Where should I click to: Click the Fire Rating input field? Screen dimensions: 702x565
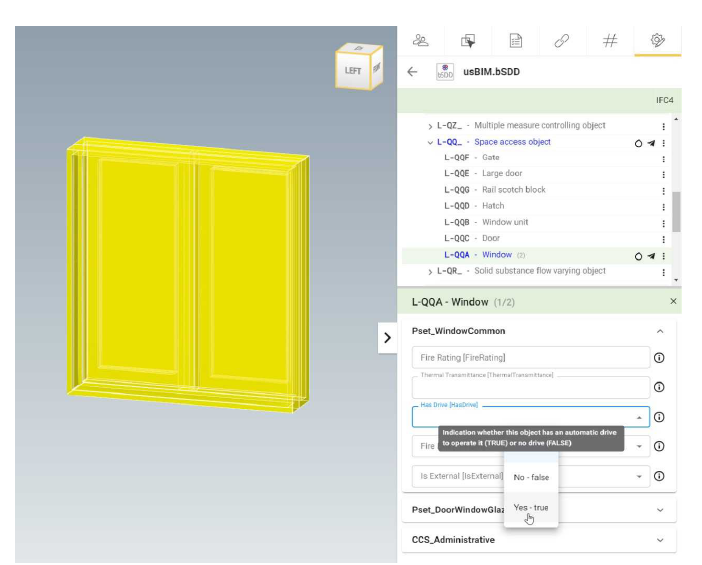[531, 357]
